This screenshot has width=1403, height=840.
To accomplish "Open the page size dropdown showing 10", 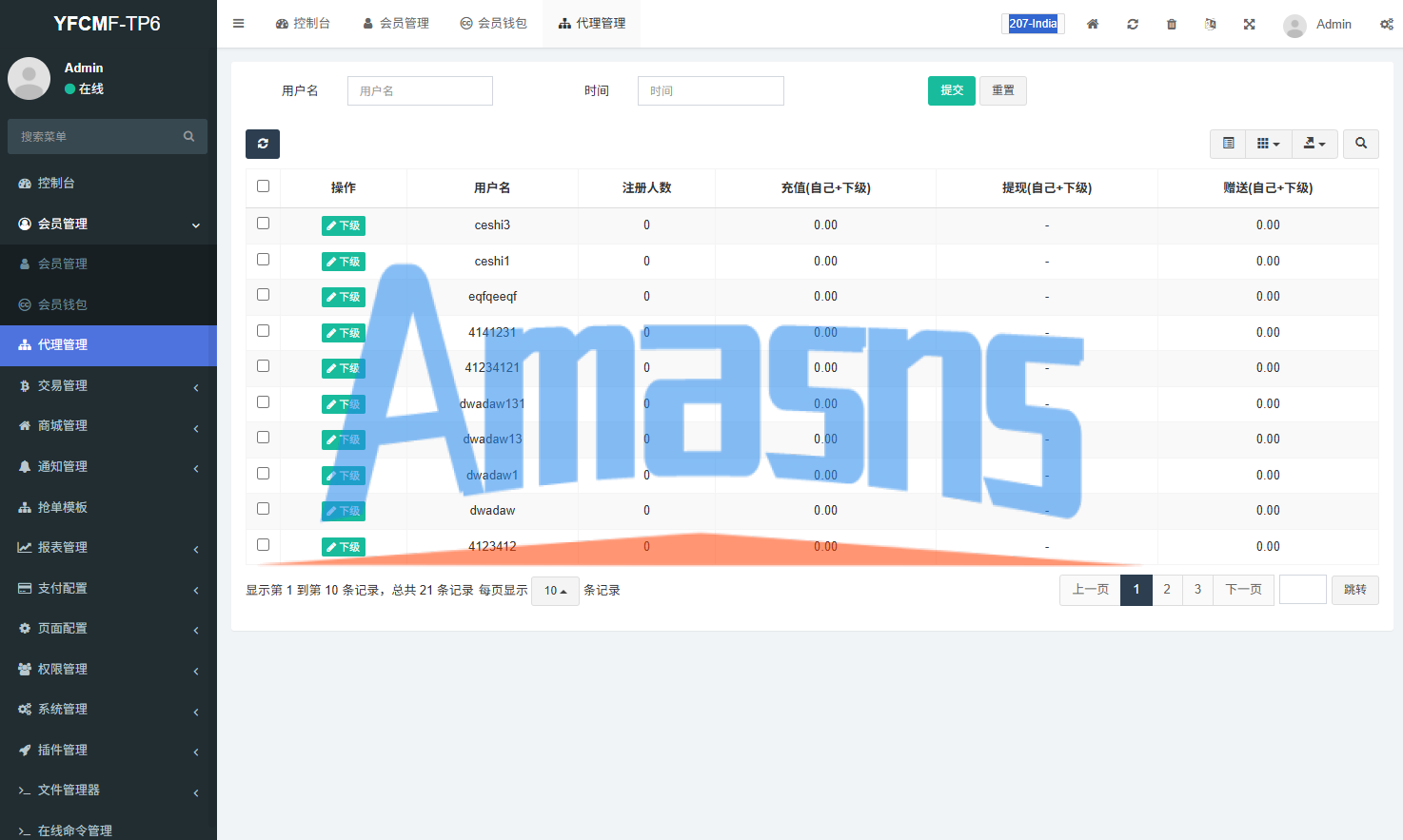I will click(x=555, y=591).
